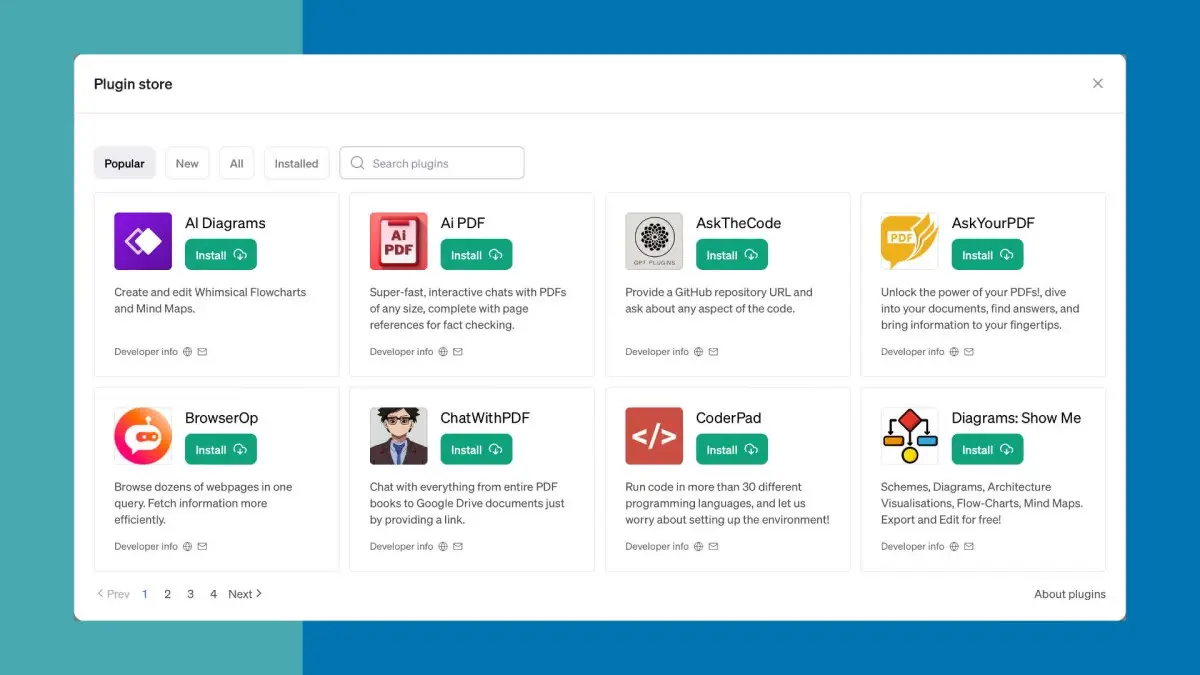Close the Plugin store dialog
1200x675 pixels.
pos(1098,84)
